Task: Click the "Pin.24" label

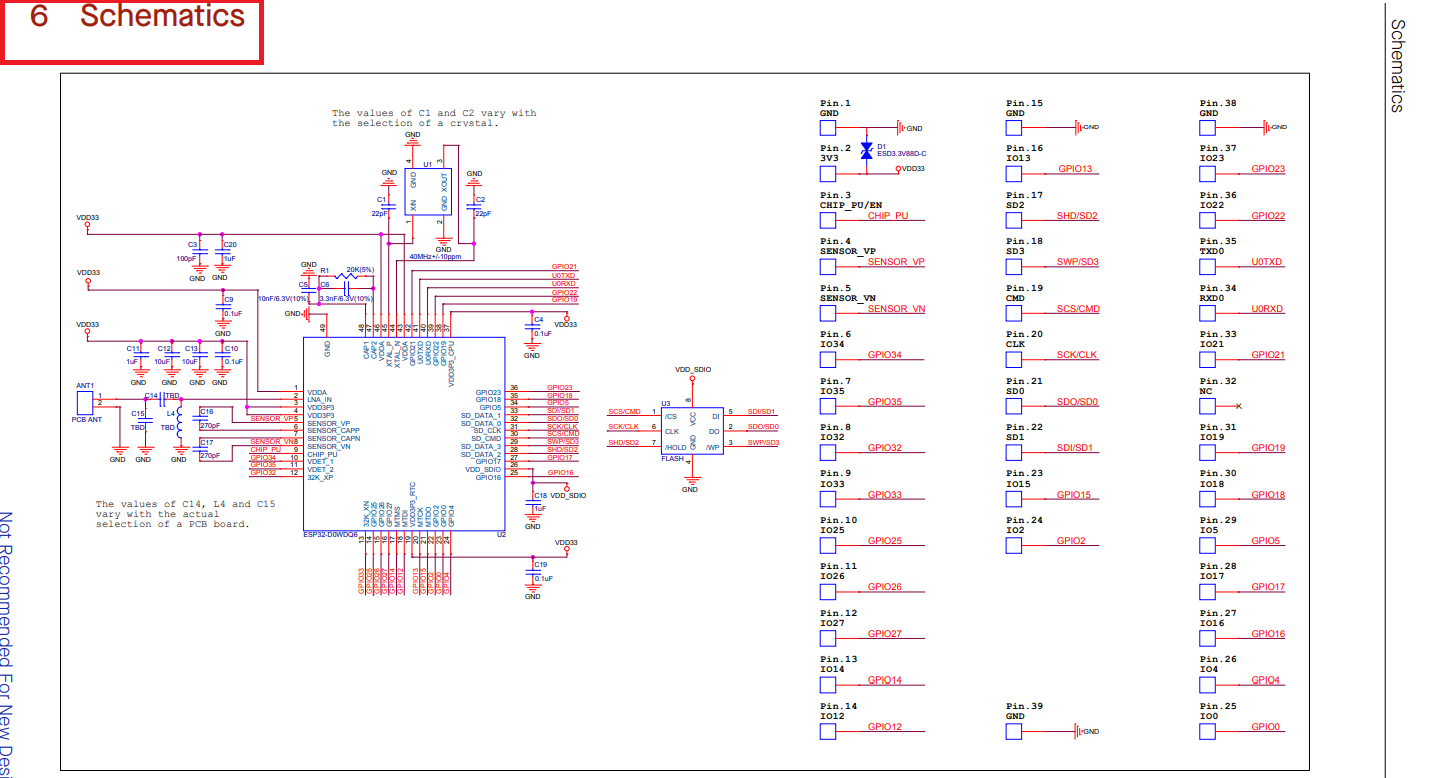Action: [x=1024, y=520]
